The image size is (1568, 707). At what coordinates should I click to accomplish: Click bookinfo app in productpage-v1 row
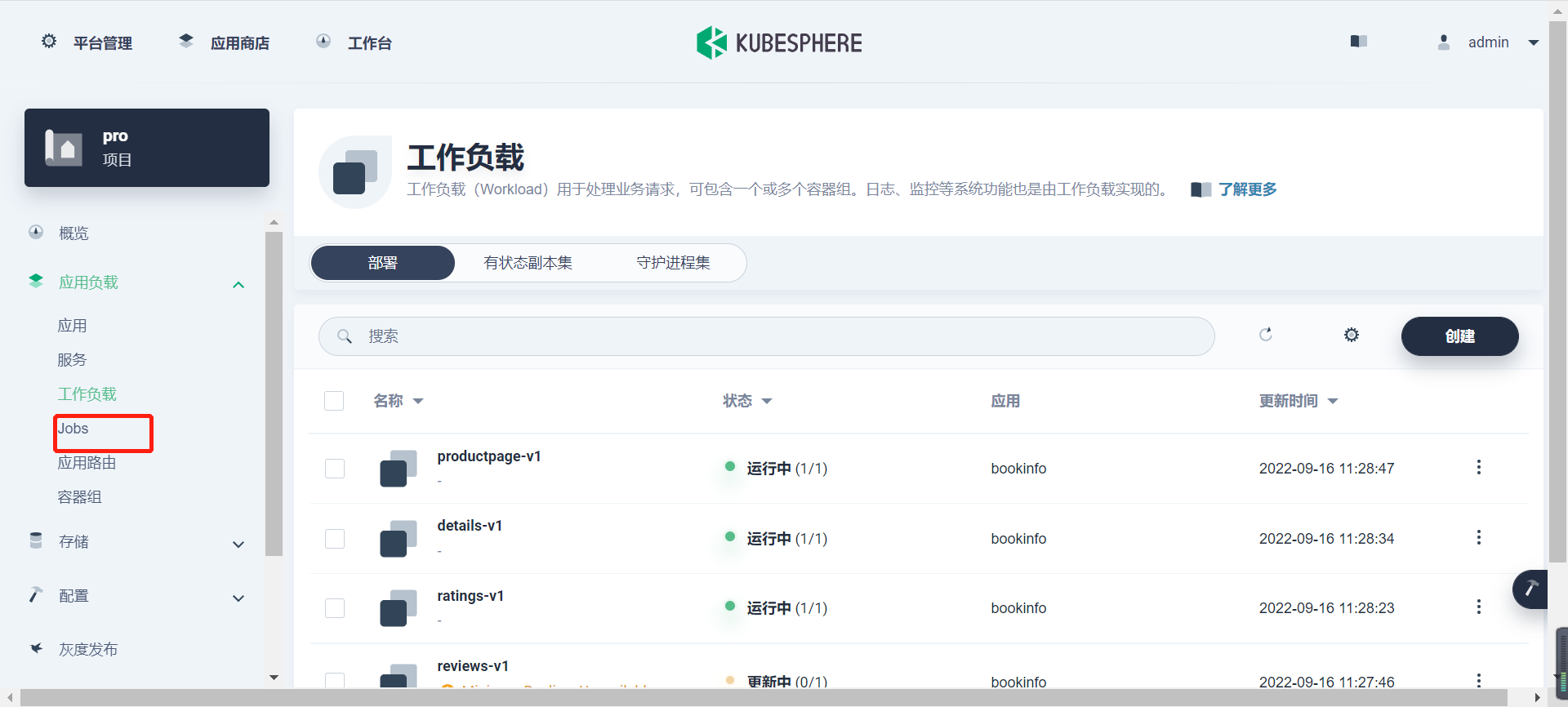[x=1018, y=469]
